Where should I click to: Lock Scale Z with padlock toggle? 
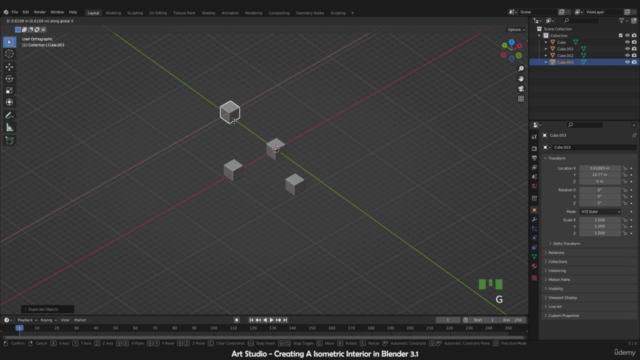[x=624, y=233]
